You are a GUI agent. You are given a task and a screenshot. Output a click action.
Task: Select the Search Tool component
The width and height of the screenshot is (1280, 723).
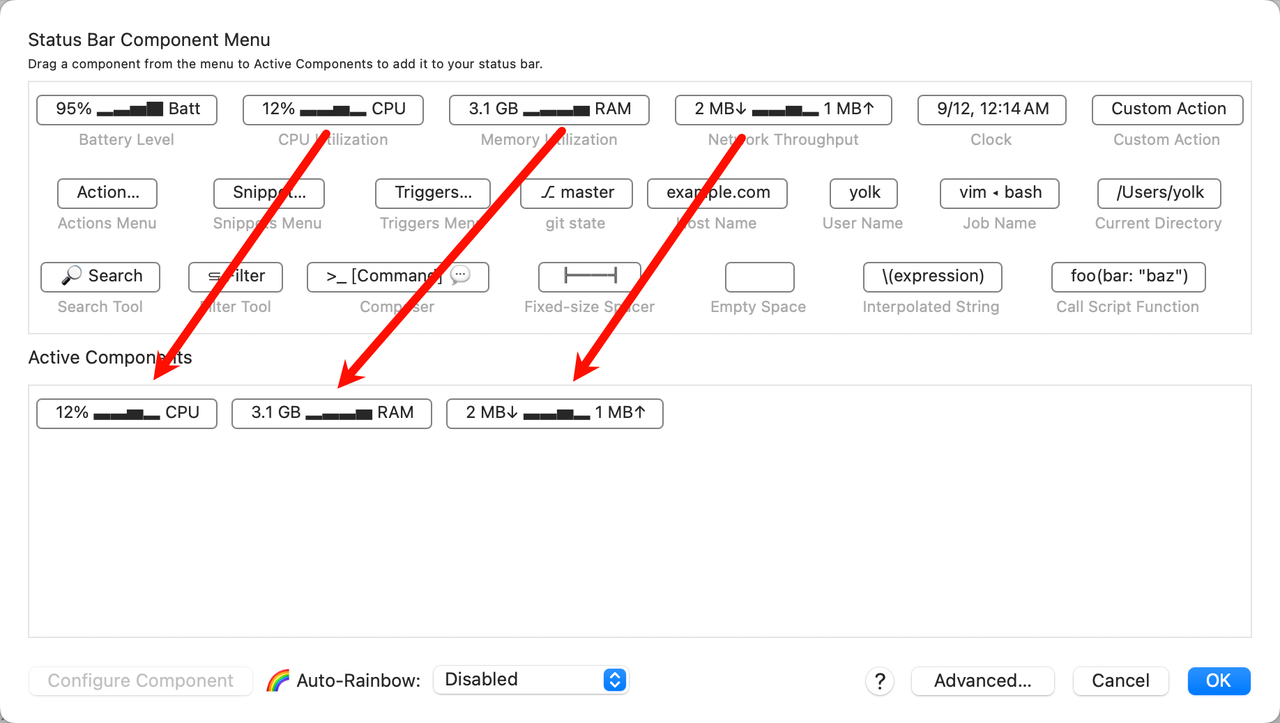pos(100,277)
